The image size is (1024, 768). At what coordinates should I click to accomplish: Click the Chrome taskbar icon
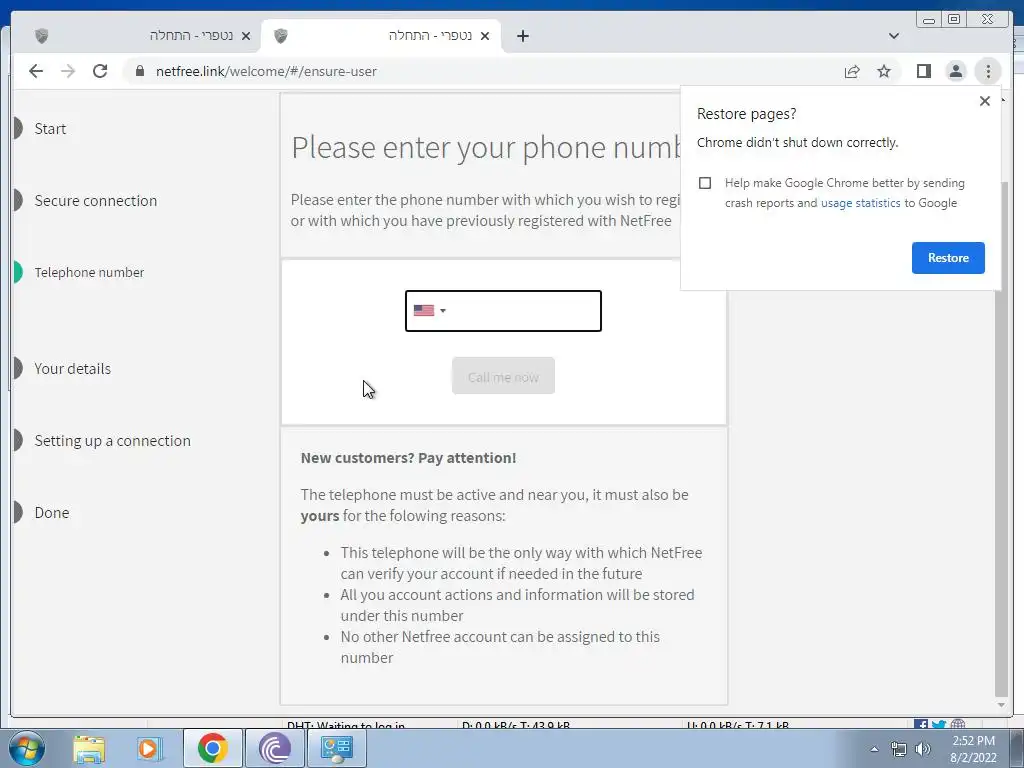tap(212, 748)
